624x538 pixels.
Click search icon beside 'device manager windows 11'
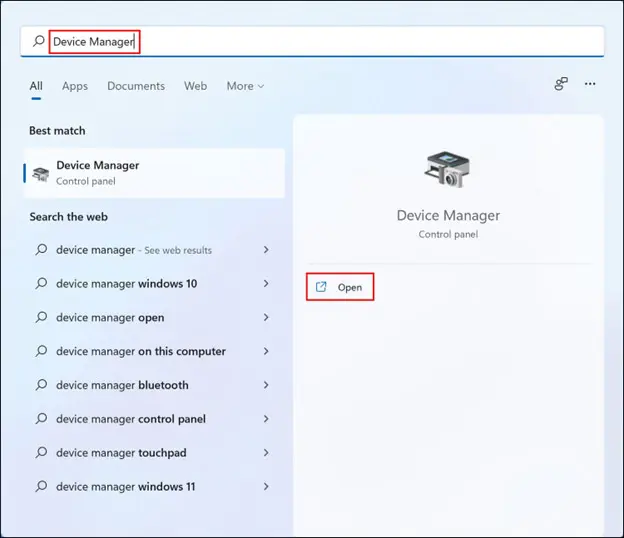[41, 486]
